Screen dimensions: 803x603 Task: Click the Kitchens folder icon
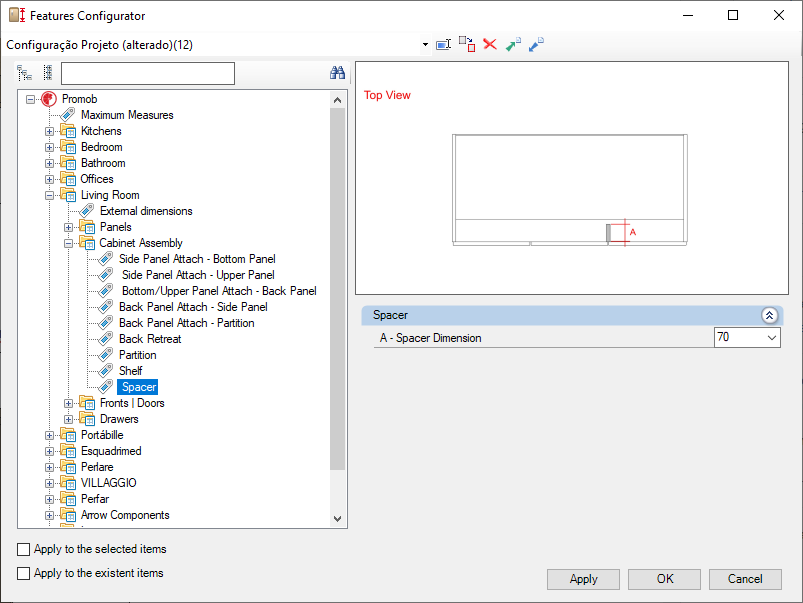pos(68,131)
